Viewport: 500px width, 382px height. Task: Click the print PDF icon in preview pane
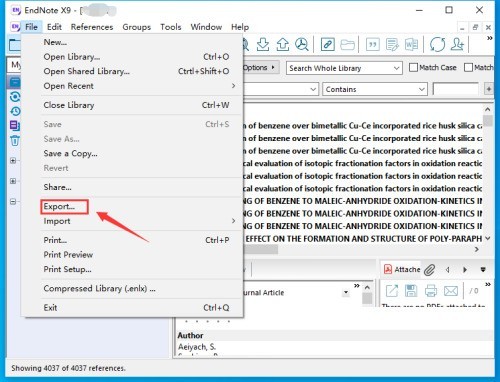click(x=431, y=291)
